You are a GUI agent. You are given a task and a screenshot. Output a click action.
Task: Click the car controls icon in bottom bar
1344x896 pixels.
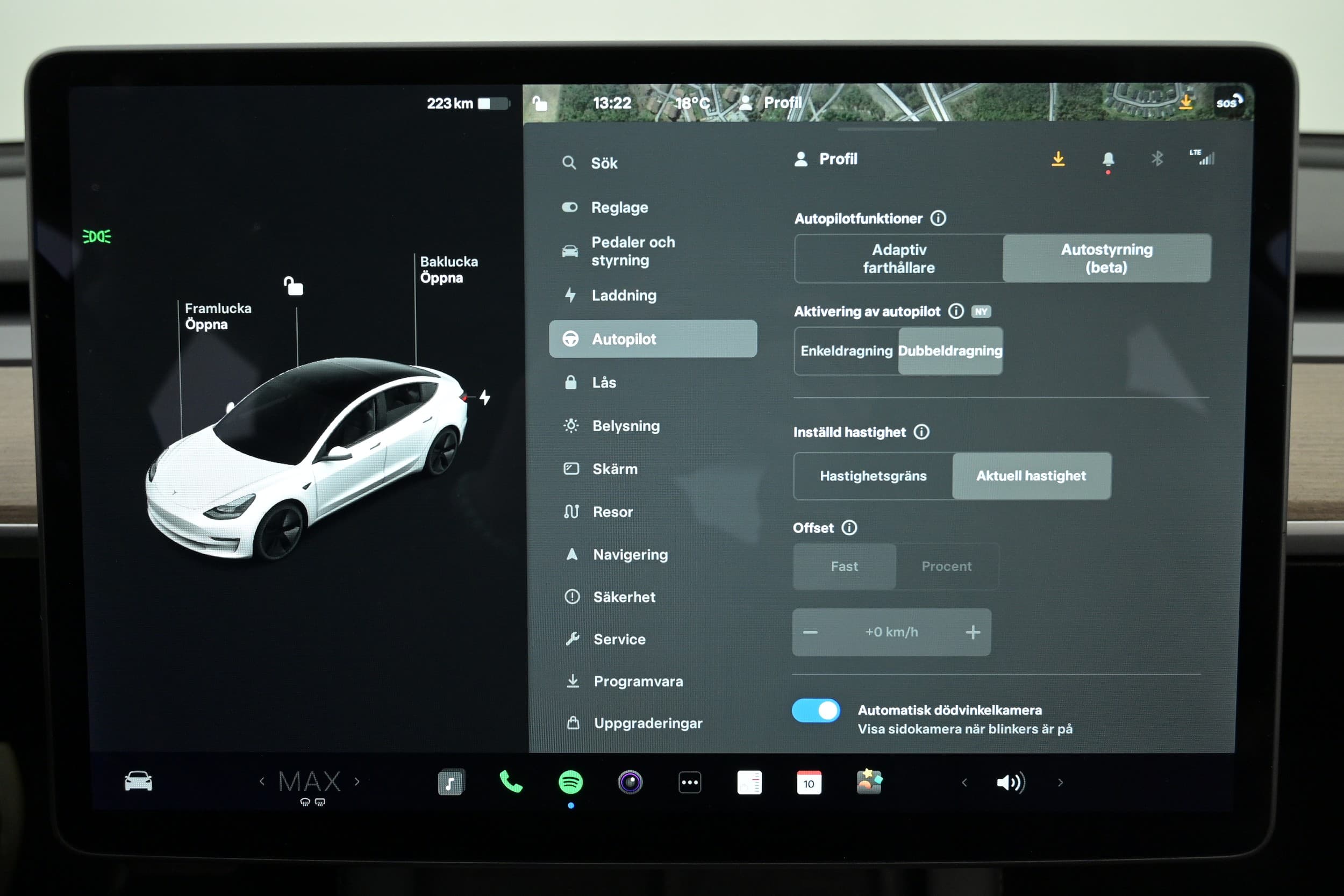(x=138, y=781)
